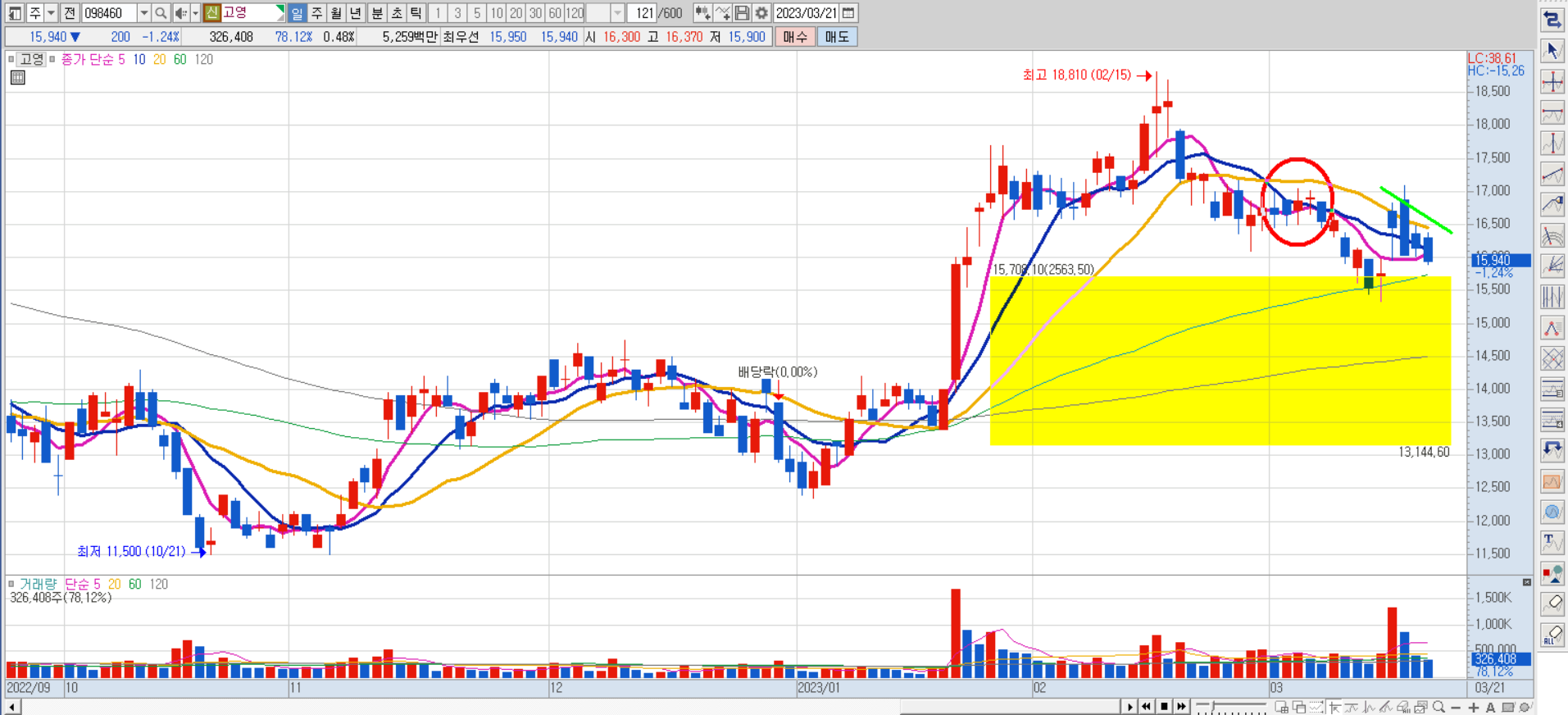Click the stock code input 098460
The width and height of the screenshot is (1568, 715).
(108, 13)
